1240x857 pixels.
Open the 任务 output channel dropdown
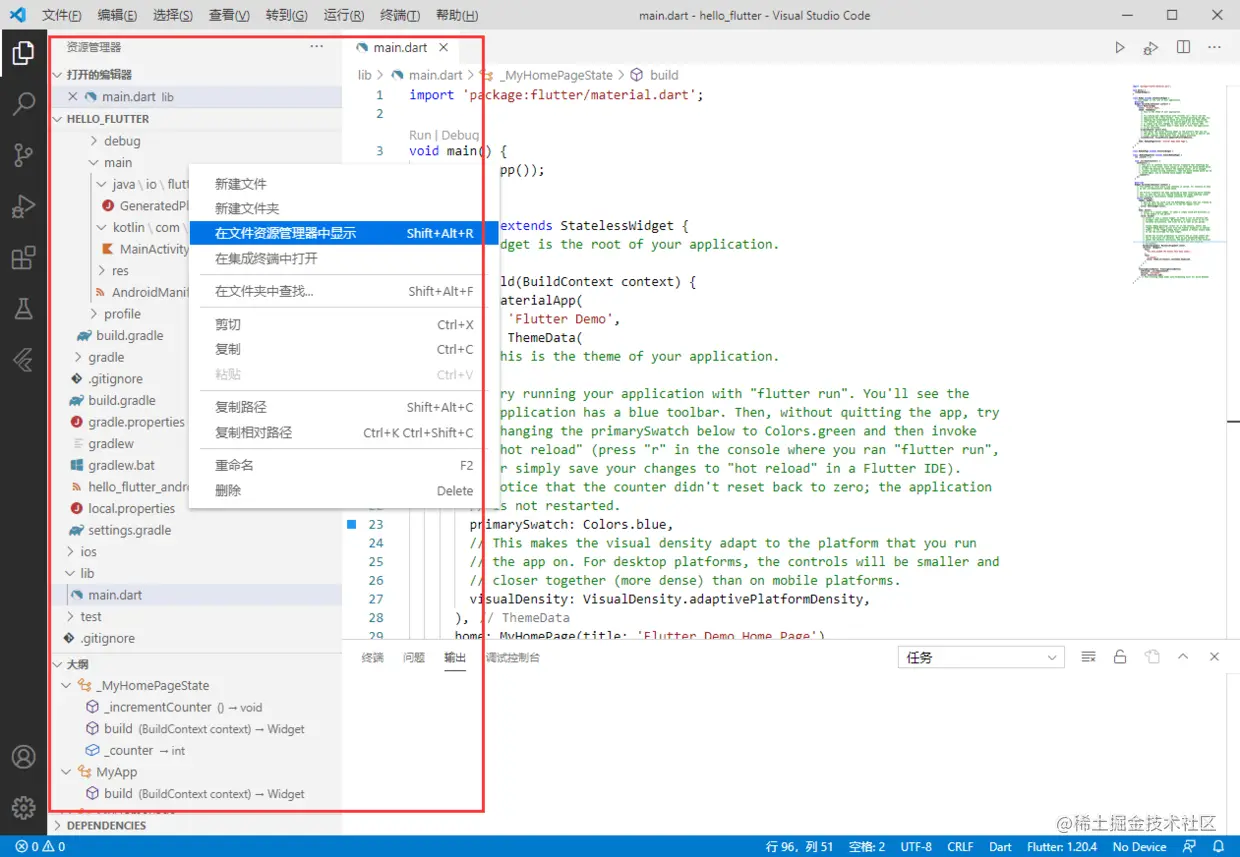point(982,657)
